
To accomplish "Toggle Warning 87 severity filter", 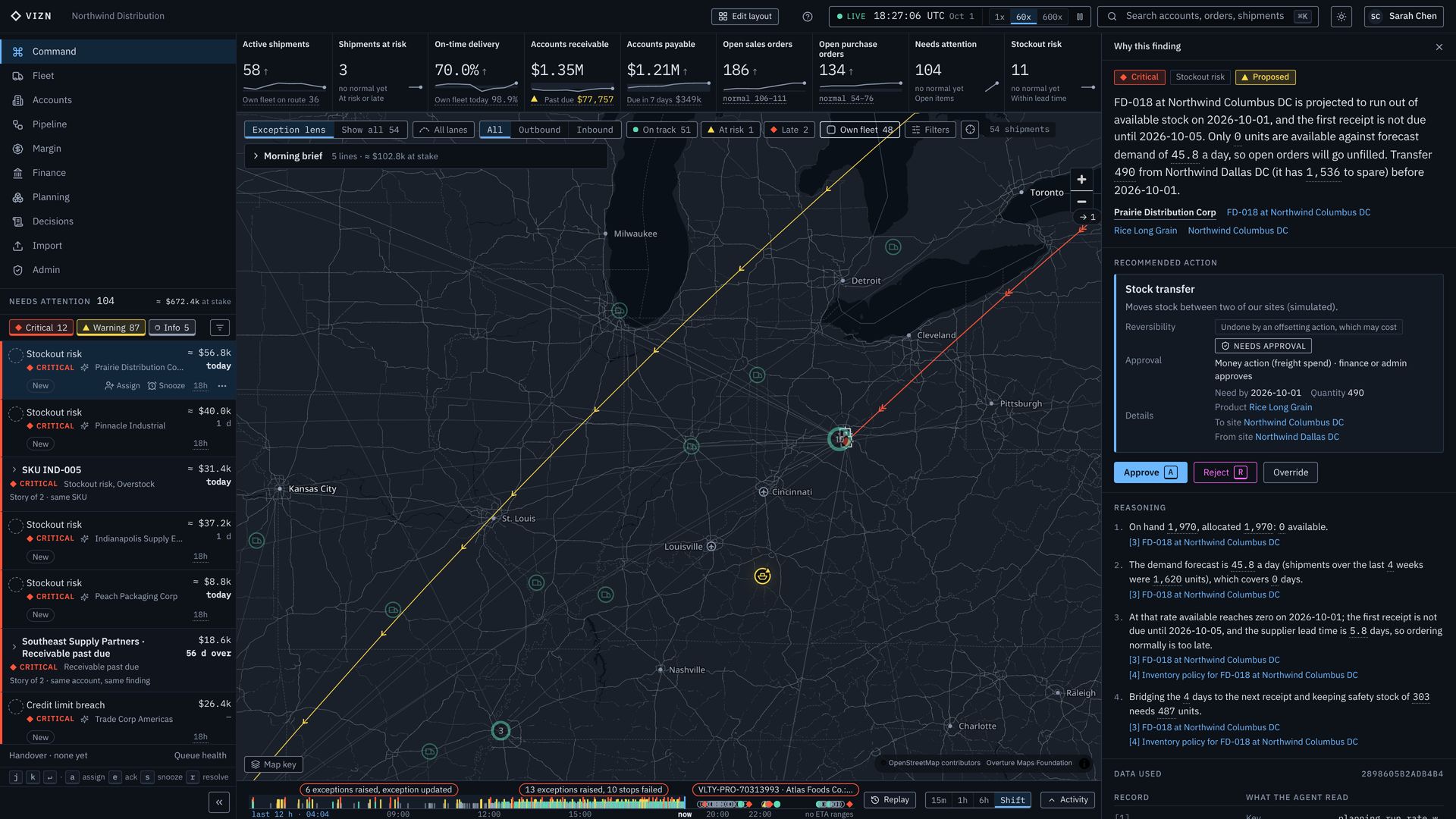I will tap(111, 328).
